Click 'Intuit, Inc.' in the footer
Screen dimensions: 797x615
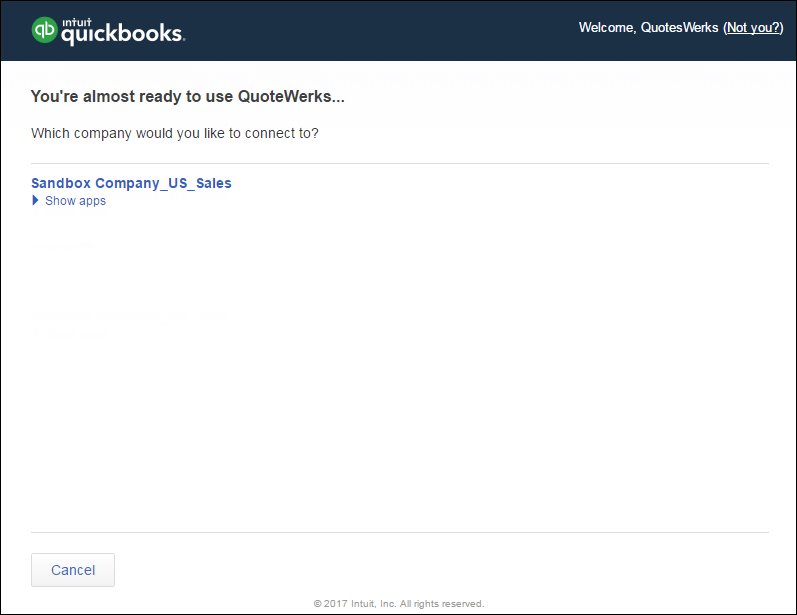point(376,604)
